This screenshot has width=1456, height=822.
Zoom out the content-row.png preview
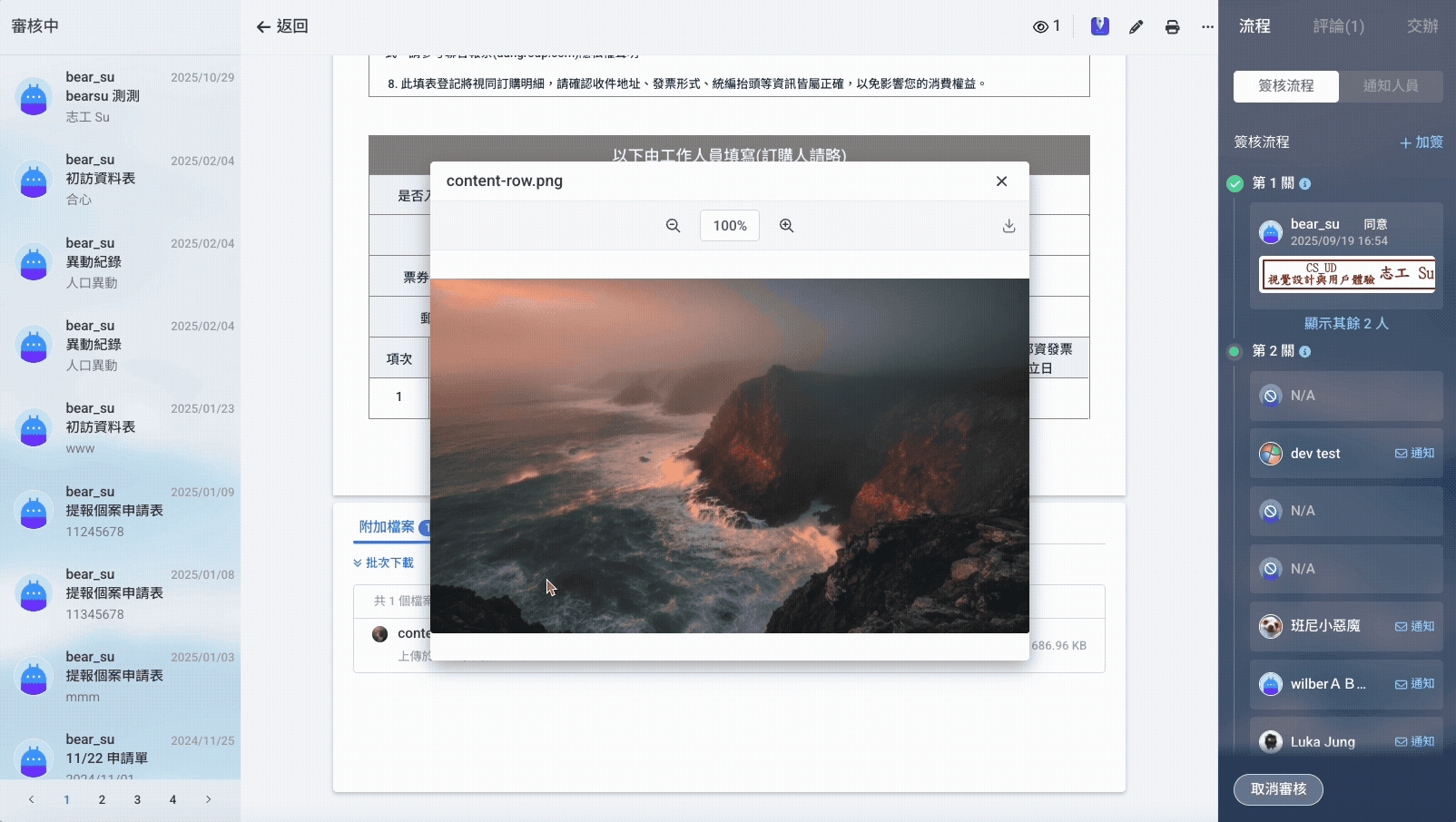673,226
